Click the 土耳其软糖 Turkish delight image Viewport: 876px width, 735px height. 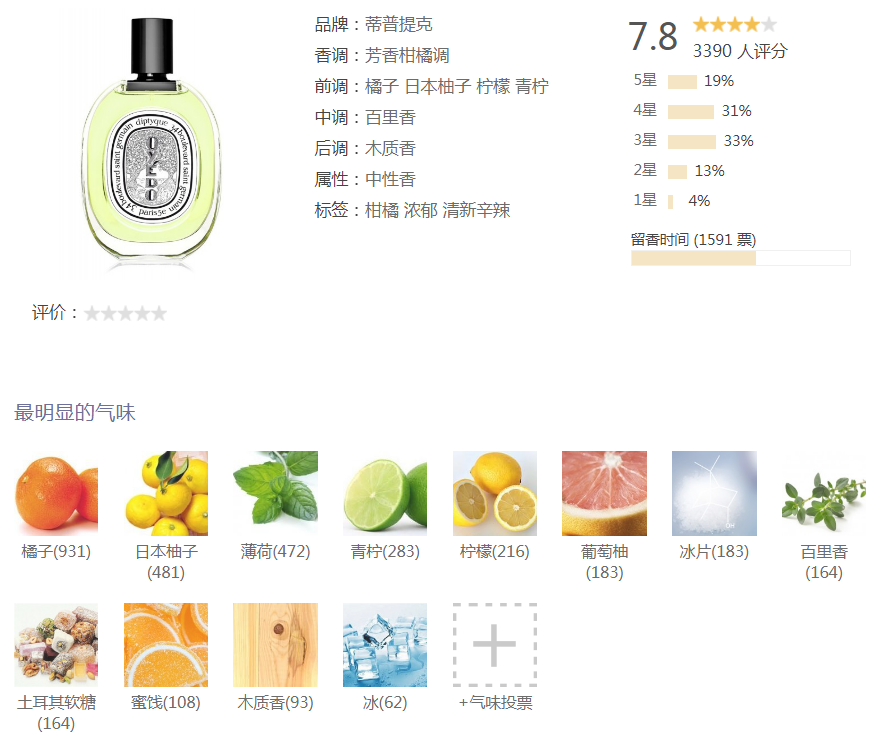[x=56, y=645]
